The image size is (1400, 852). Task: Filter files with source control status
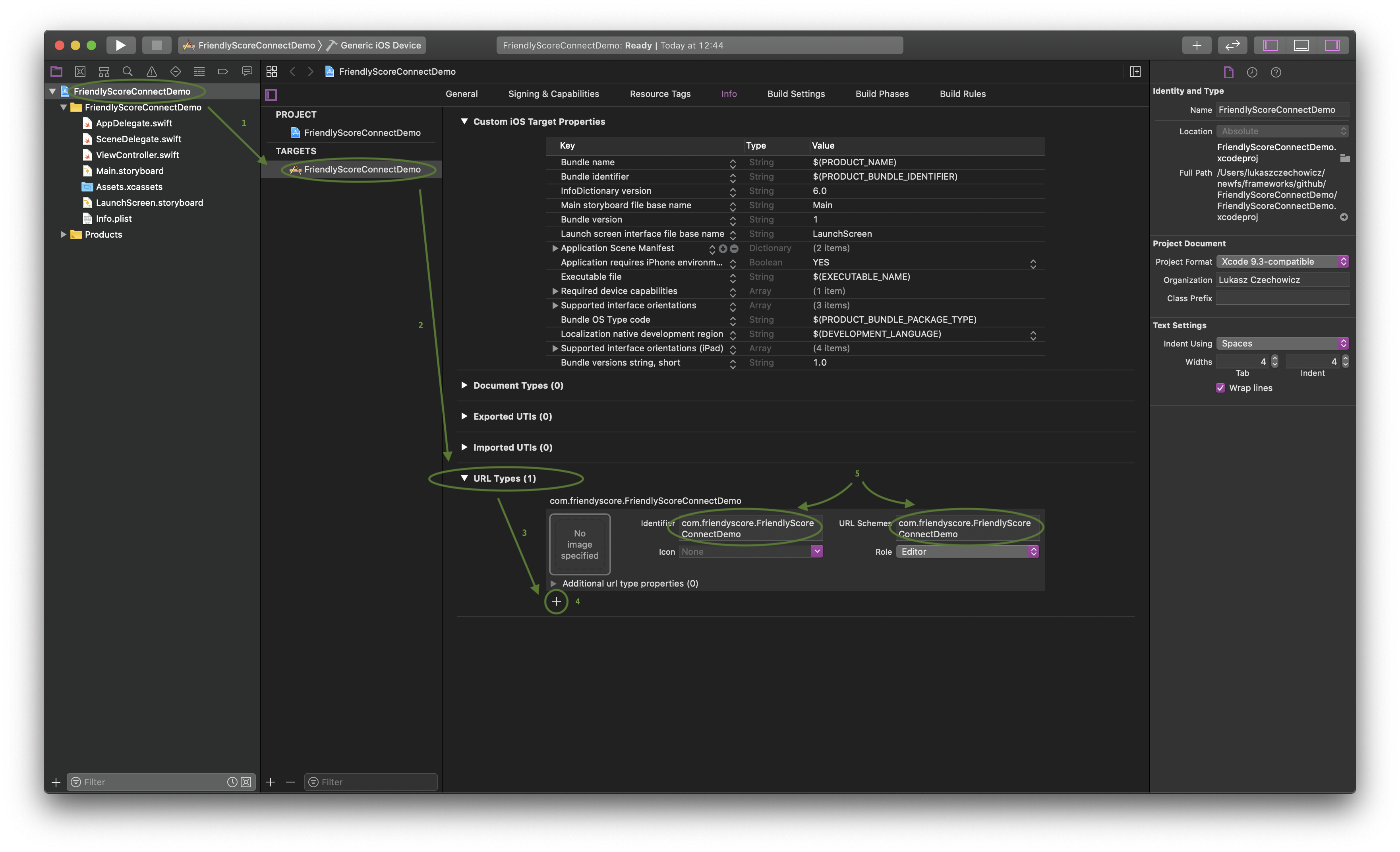(x=246, y=782)
